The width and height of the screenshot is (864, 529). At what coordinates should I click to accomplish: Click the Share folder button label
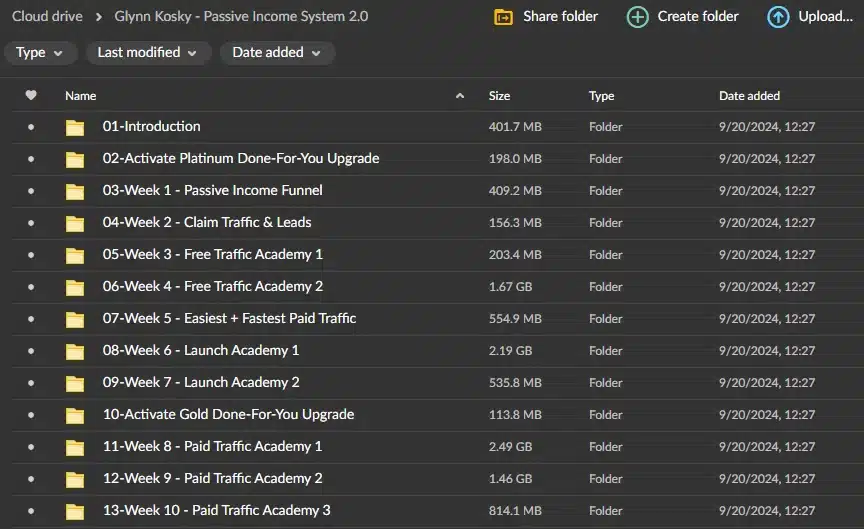pyautogui.click(x=560, y=17)
